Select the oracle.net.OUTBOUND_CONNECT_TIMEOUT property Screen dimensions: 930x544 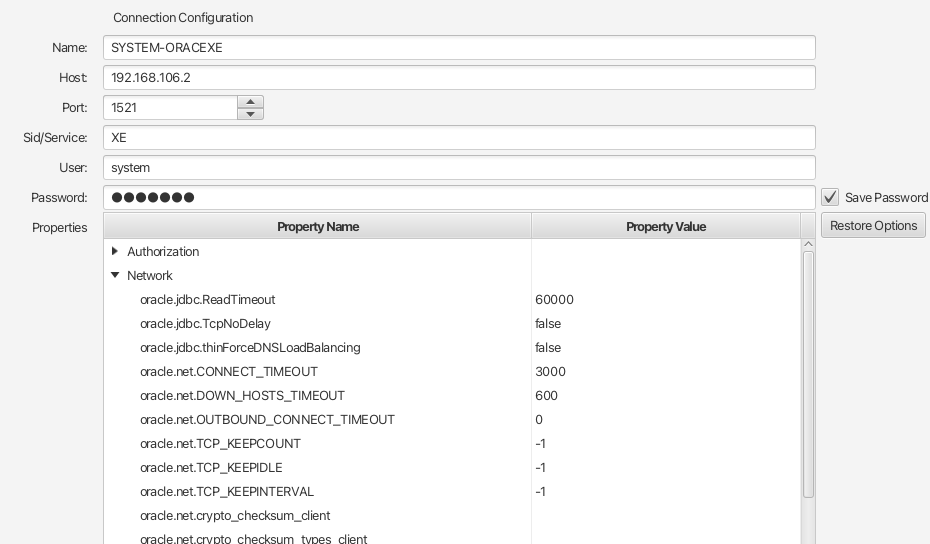[267, 419]
